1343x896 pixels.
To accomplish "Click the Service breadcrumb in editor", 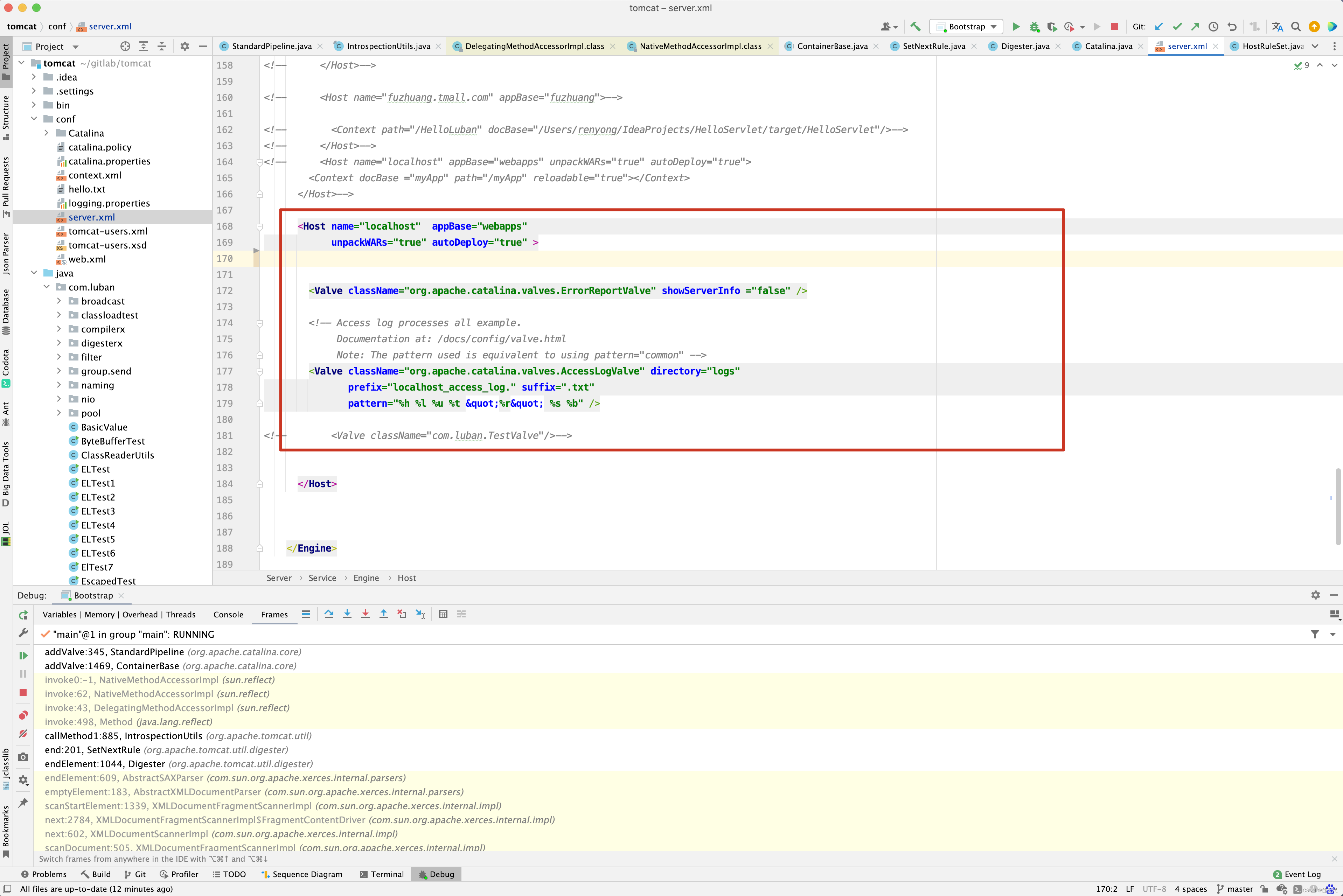I will click(x=322, y=578).
